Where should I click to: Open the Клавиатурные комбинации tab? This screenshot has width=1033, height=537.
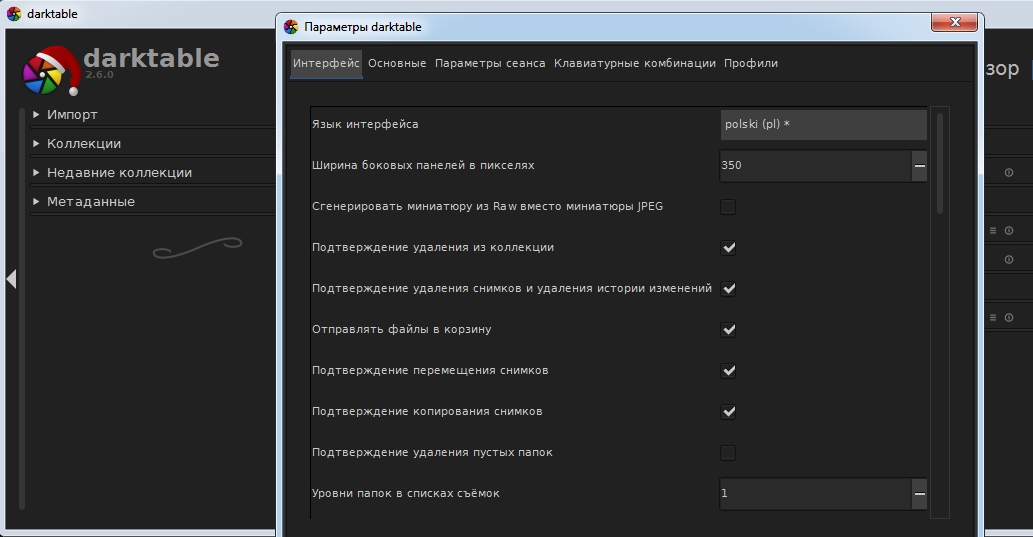pos(634,63)
